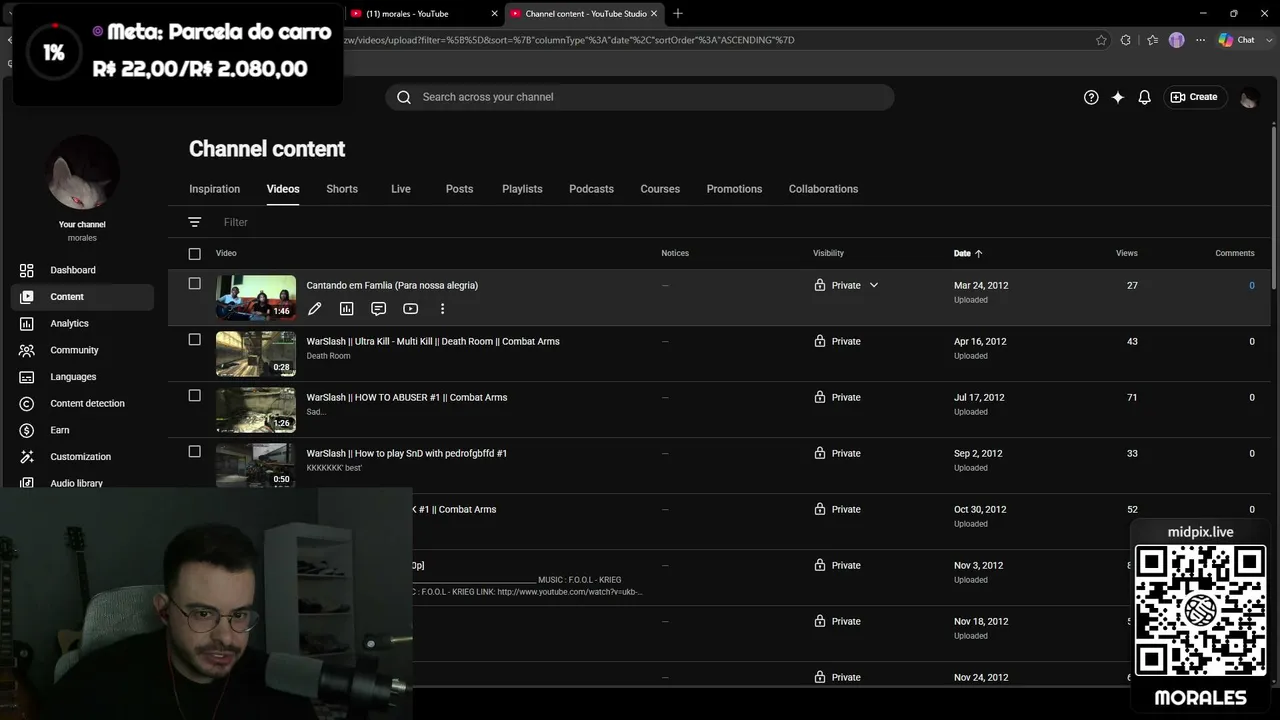Click the View on YouTube icon
The height and width of the screenshot is (720, 1280).
click(410, 309)
